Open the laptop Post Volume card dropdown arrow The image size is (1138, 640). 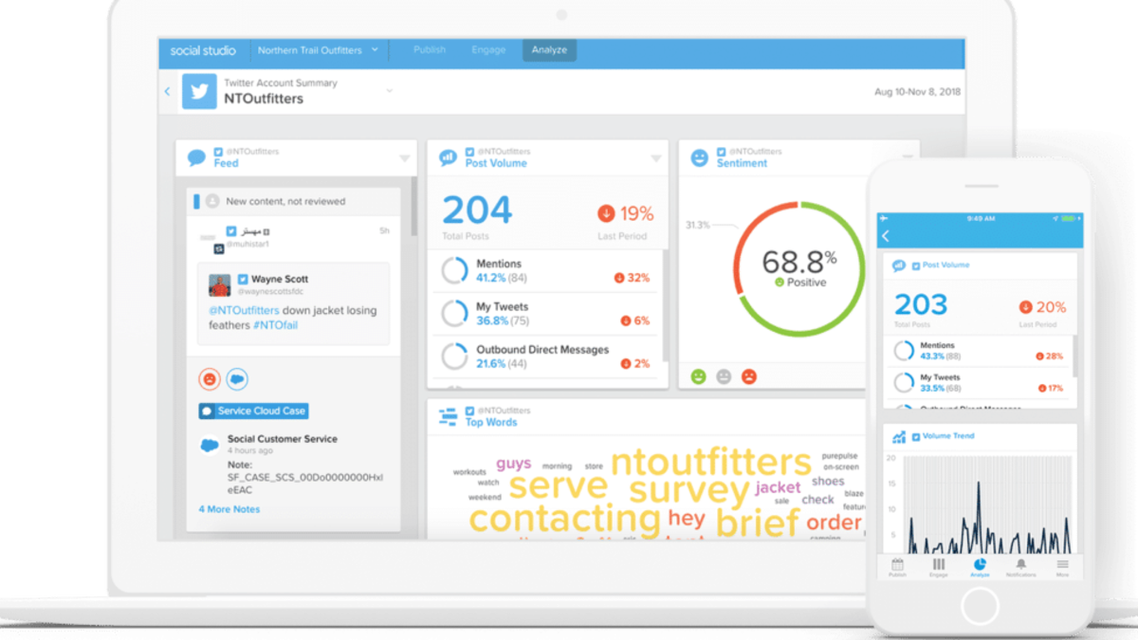pos(656,158)
